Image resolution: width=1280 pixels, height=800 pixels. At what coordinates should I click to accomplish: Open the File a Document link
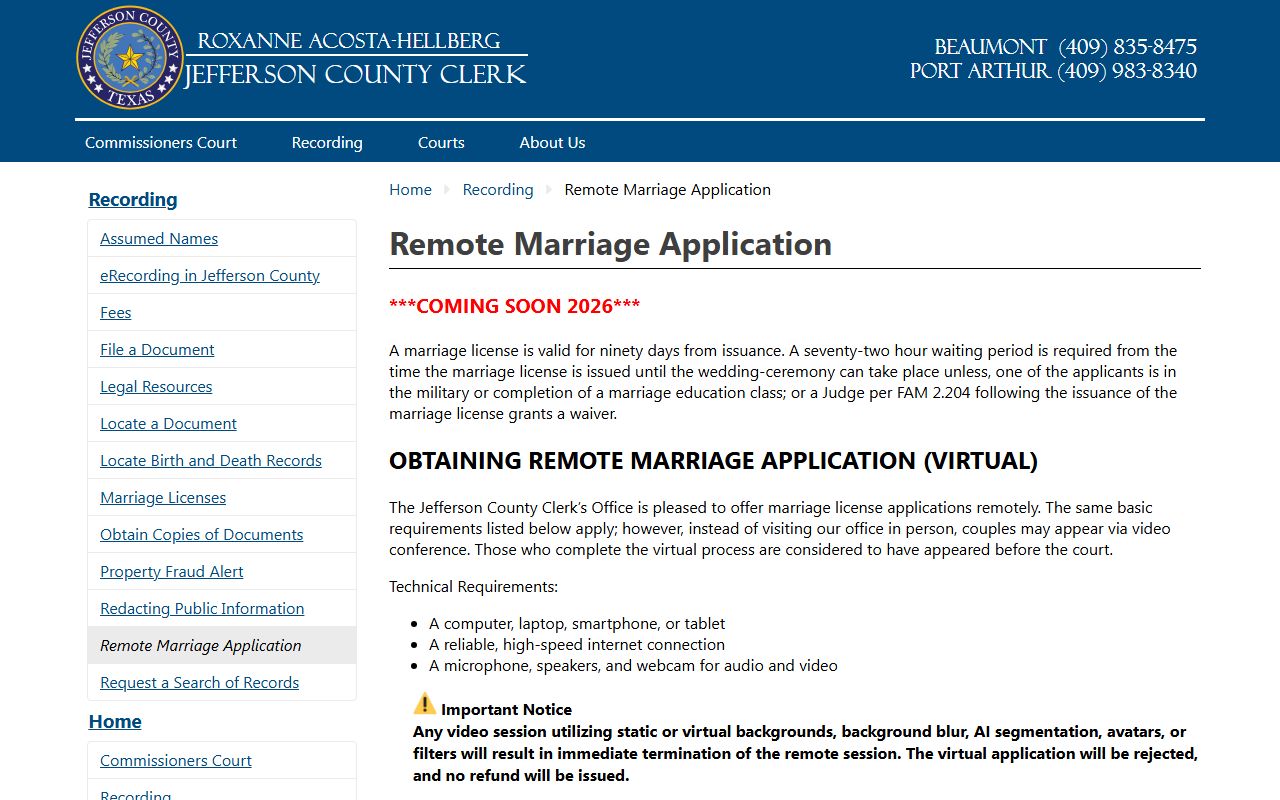tap(157, 349)
